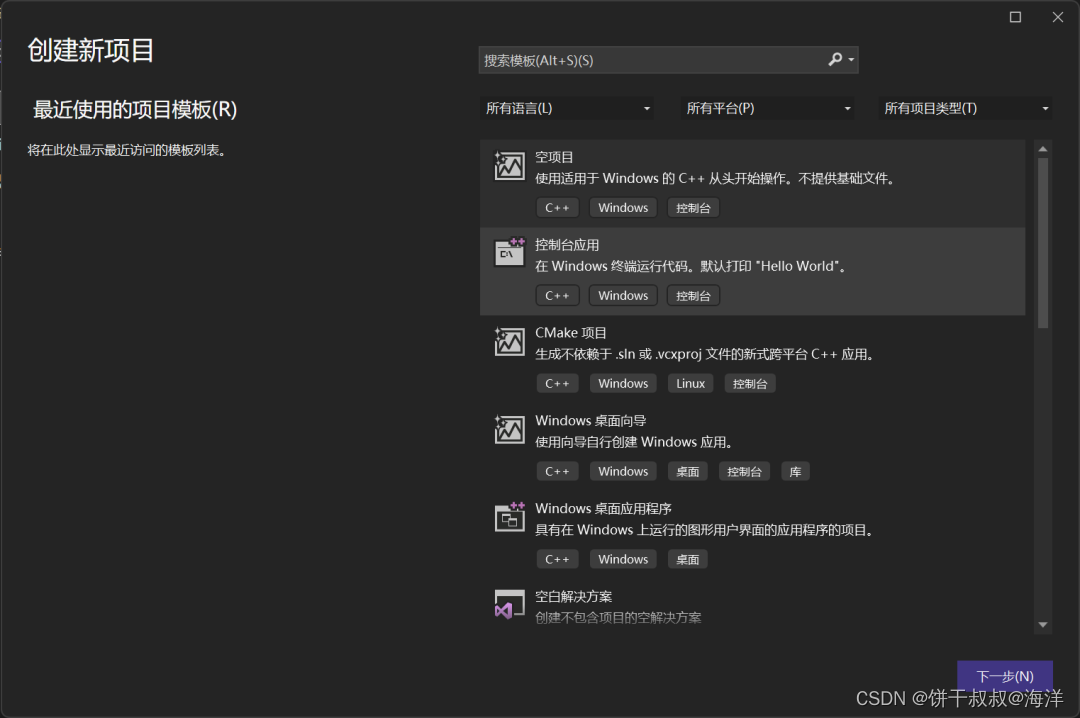Viewport: 1080px width, 718px height.
Task: Expand the 所有项目类型 dropdown
Action: pos(965,108)
